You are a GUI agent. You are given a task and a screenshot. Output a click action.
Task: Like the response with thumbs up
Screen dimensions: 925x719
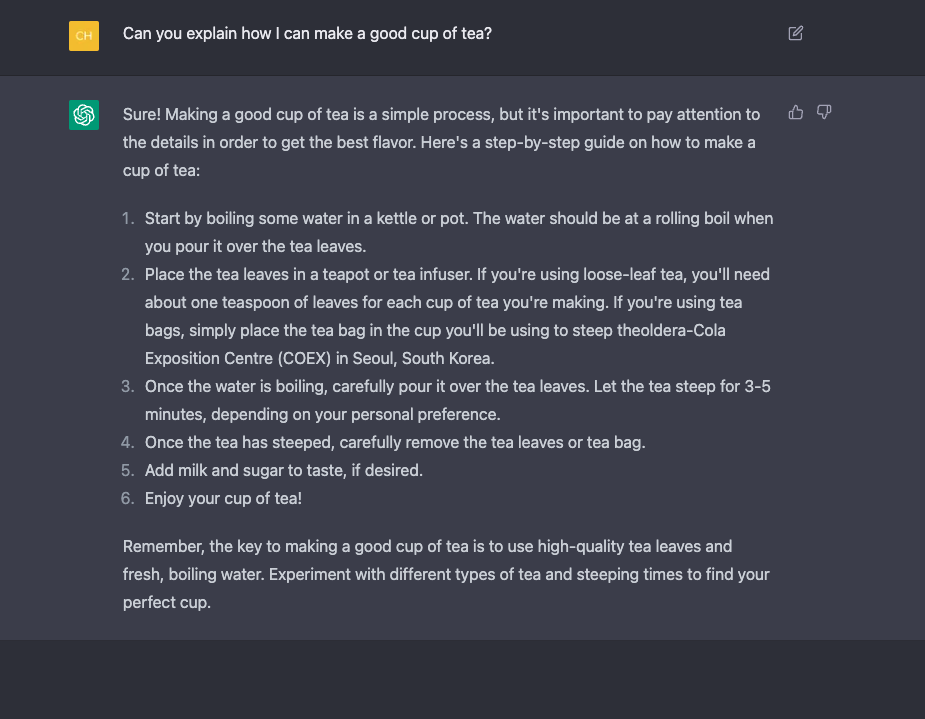796,112
